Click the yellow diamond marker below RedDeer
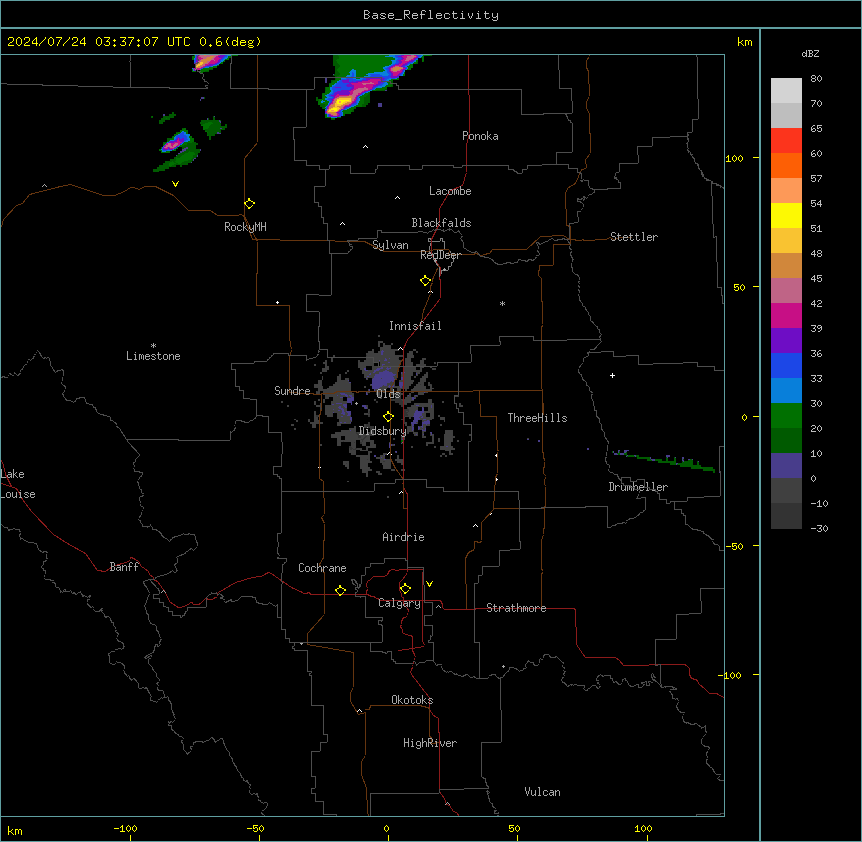 pos(425,280)
